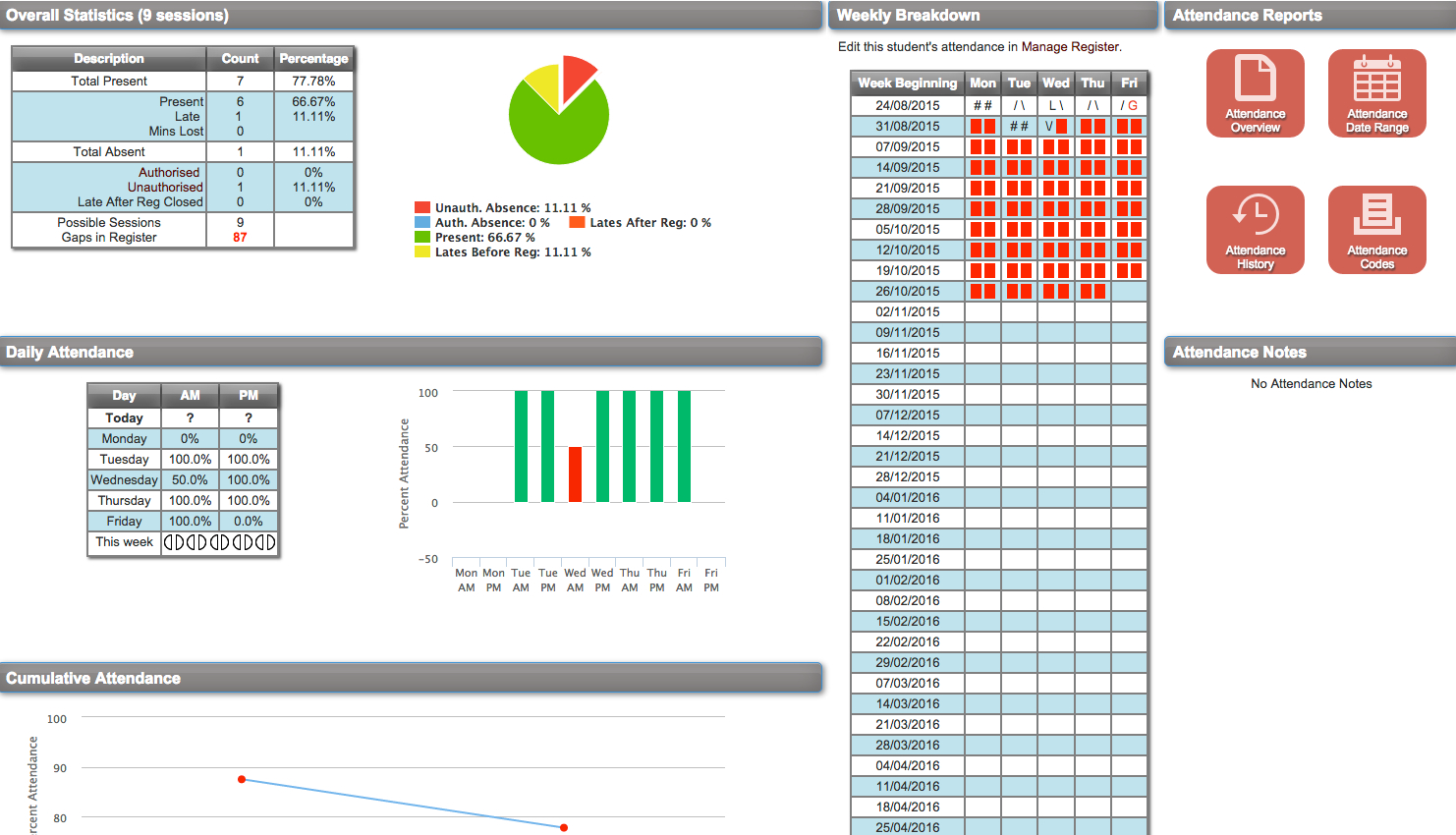This screenshot has height=835, width=1456.
Task: Select the Mon column header in Weekly Breakdown
Action: 983,83
